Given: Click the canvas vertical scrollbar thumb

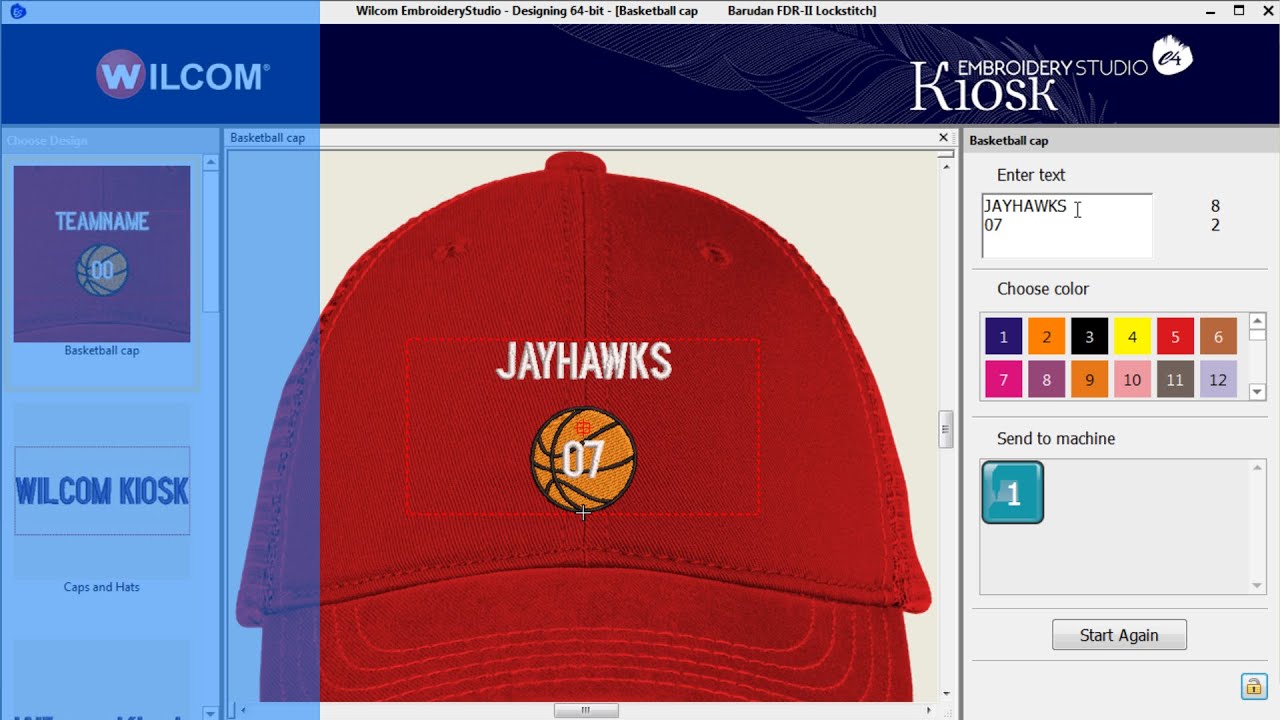Looking at the screenshot, I should pyautogui.click(x=946, y=429).
